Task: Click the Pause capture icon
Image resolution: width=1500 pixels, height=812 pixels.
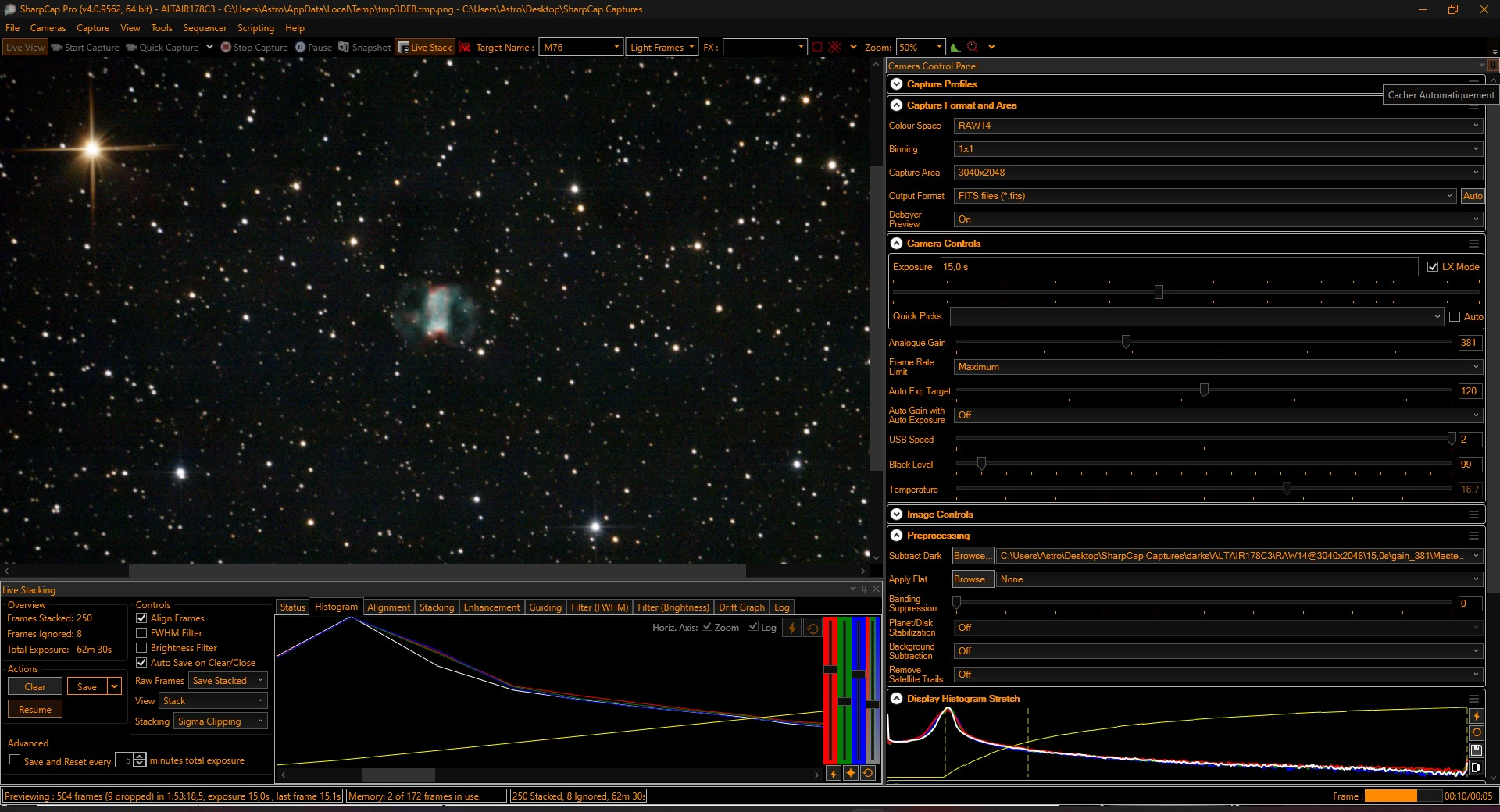Action: point(300,47)
